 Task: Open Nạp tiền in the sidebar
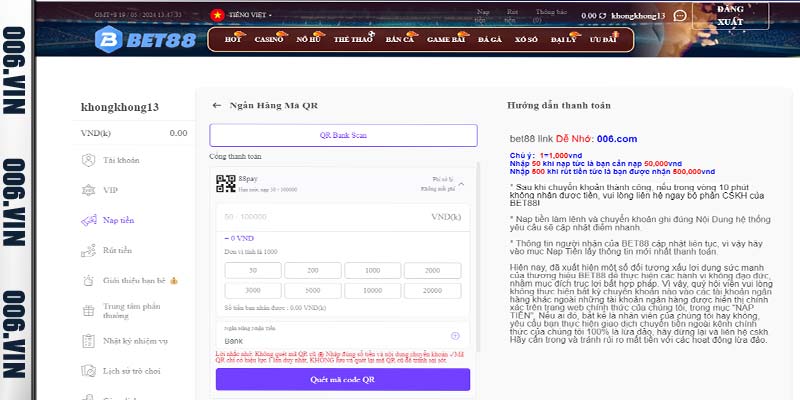[x=118, y=220]
